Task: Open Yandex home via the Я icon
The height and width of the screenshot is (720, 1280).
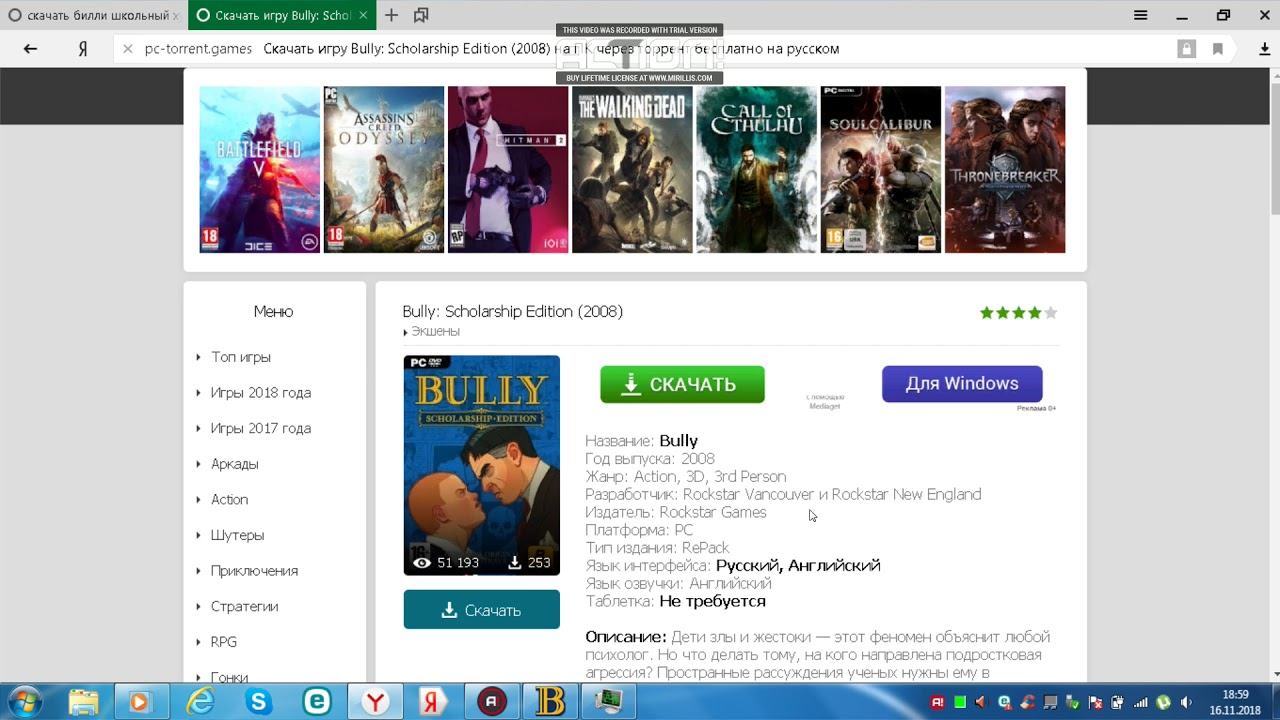Action: pyautogui.click(x=84, y=48)
